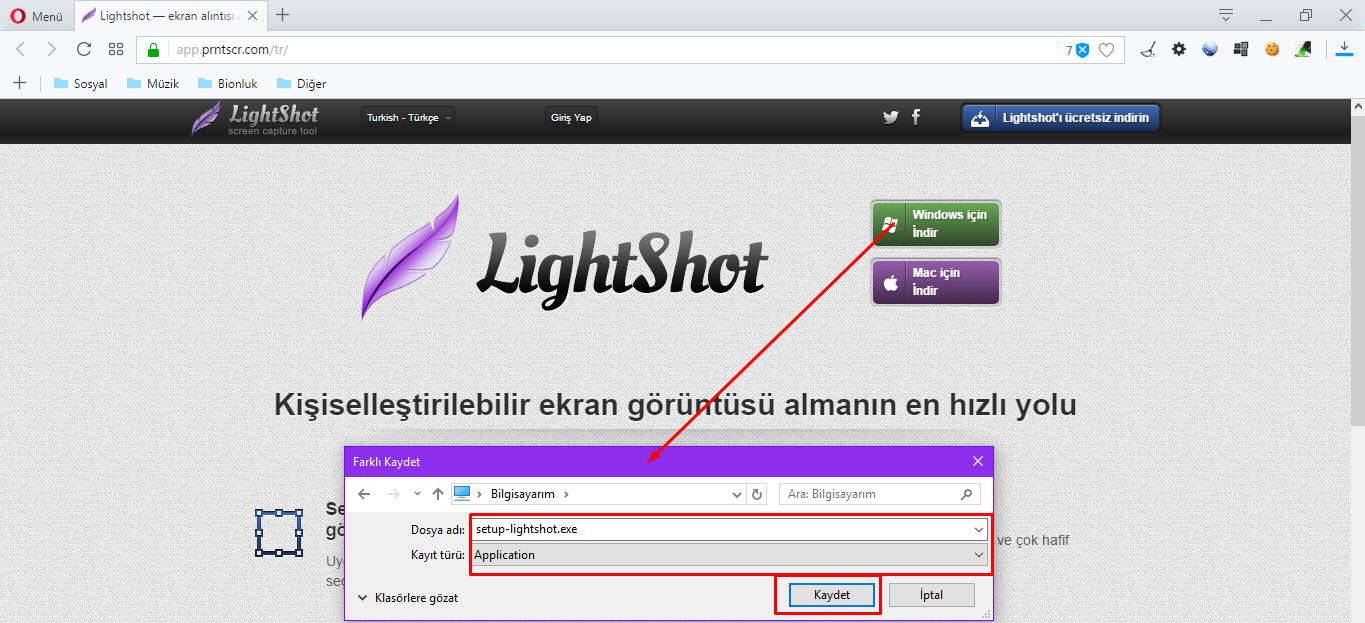The height and width of the screenshot is (623, 1365).
Task: Refresh the save dialog location
Action: pos(757,494)
